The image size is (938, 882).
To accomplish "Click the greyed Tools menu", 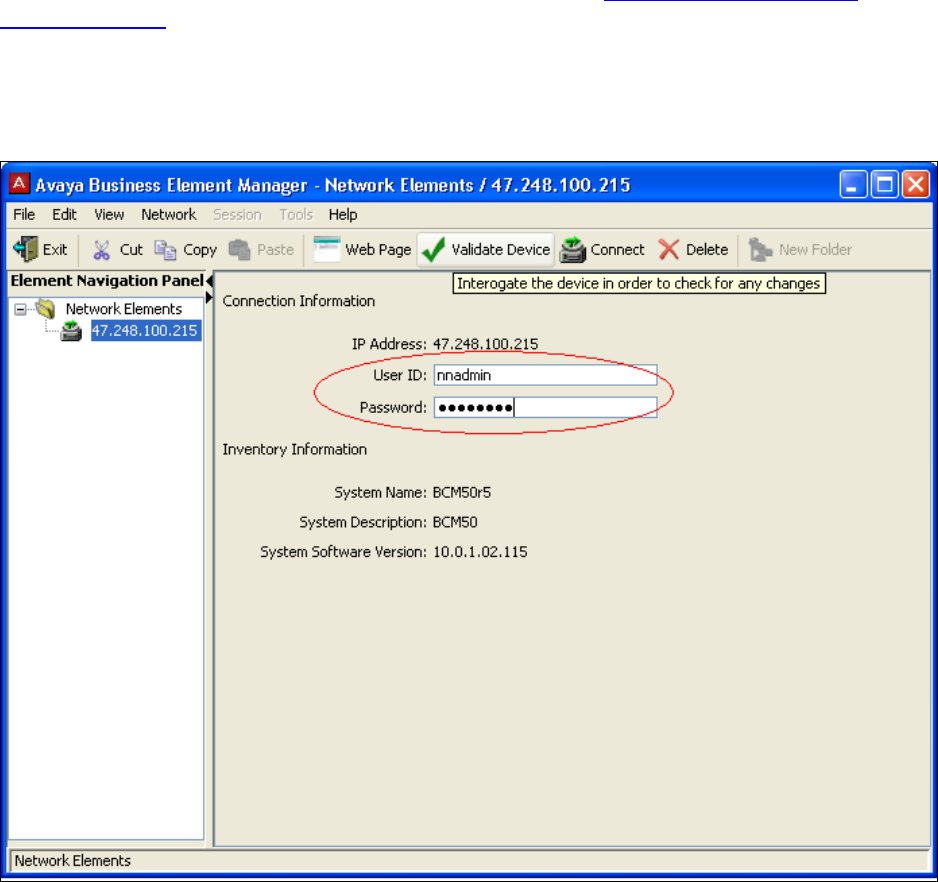I will tap(296, 214).
